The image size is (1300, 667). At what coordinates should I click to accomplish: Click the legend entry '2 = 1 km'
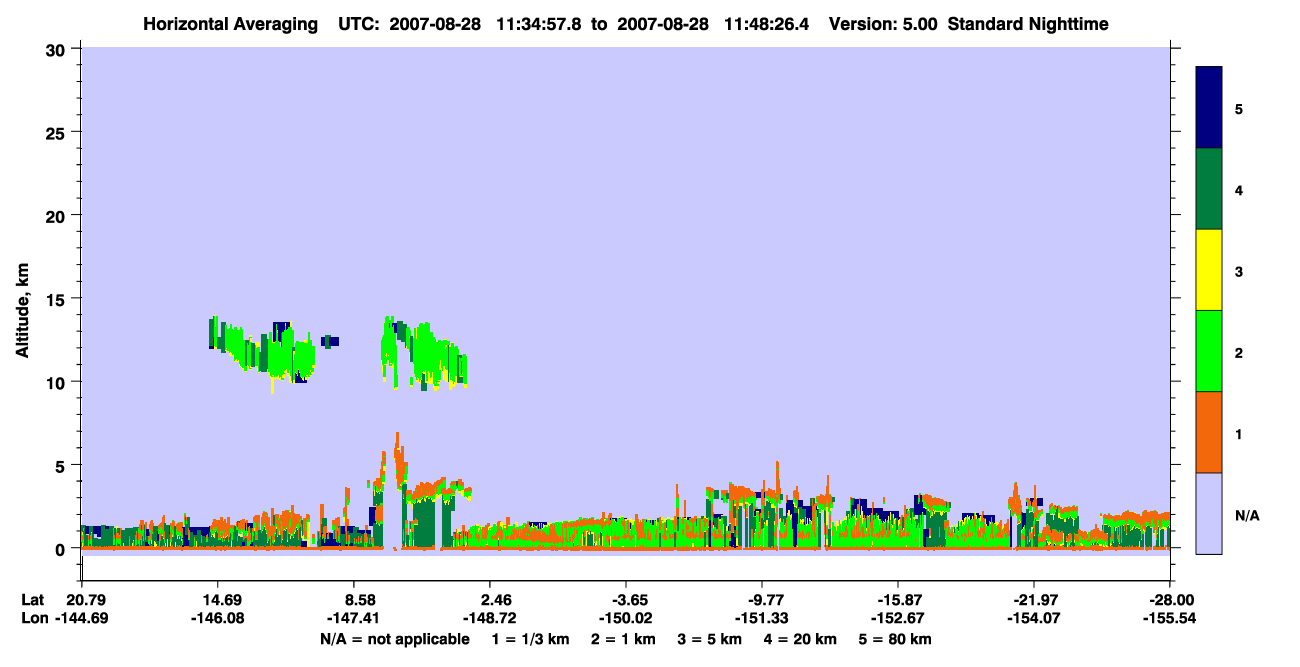[x=622, y=639]
